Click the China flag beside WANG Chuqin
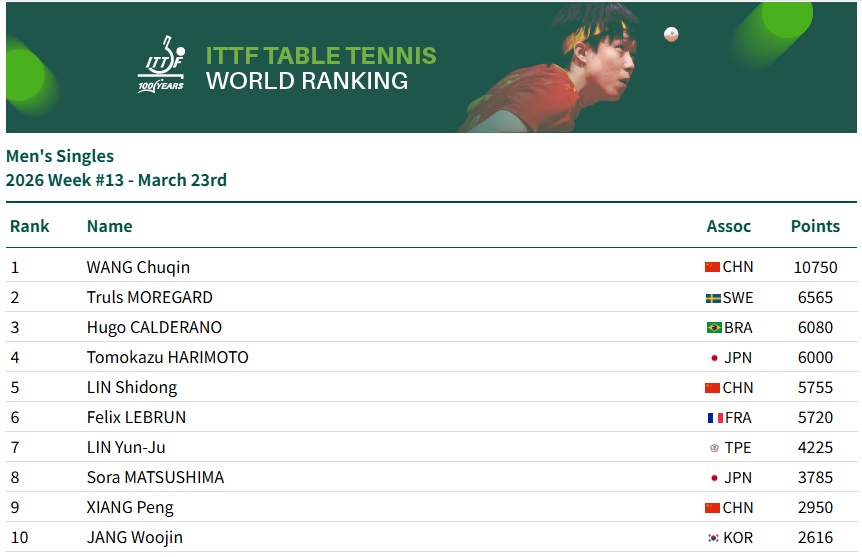The height and width of the screenshot is (557, 862). (x=712, y=267)
